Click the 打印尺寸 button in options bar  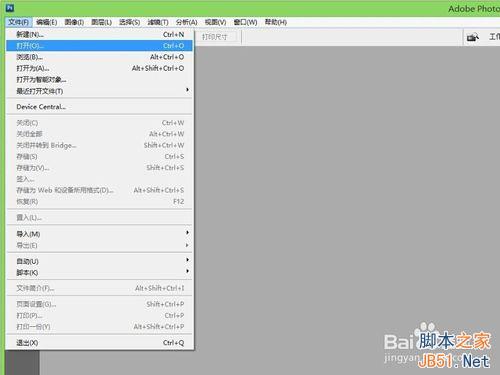pyautogui.click(x=215, y=37)
